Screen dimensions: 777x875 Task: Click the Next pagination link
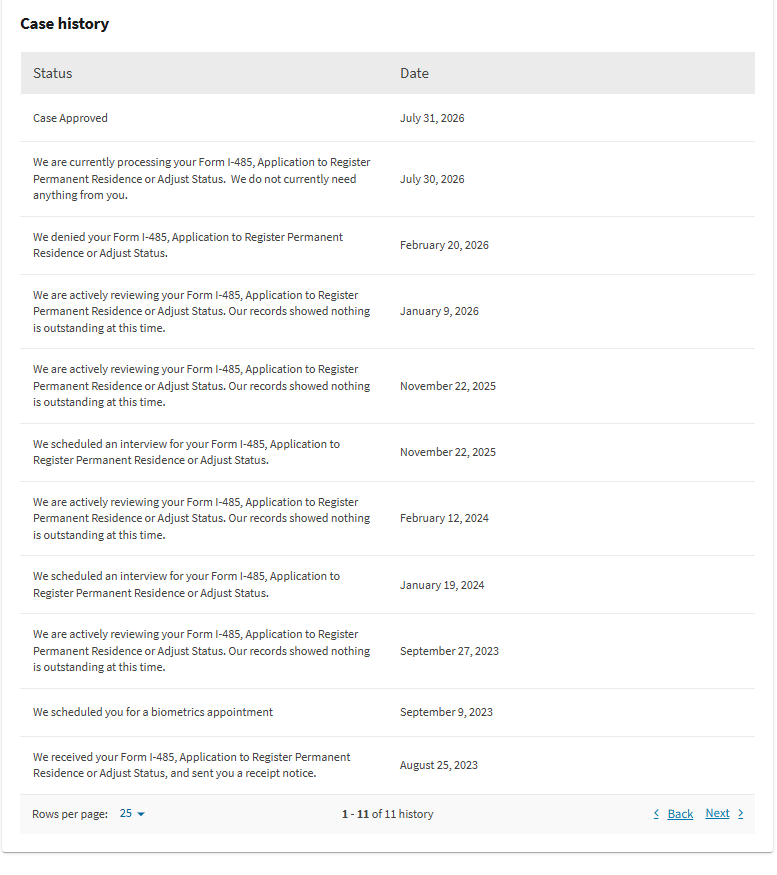click(x=717, y=814)
